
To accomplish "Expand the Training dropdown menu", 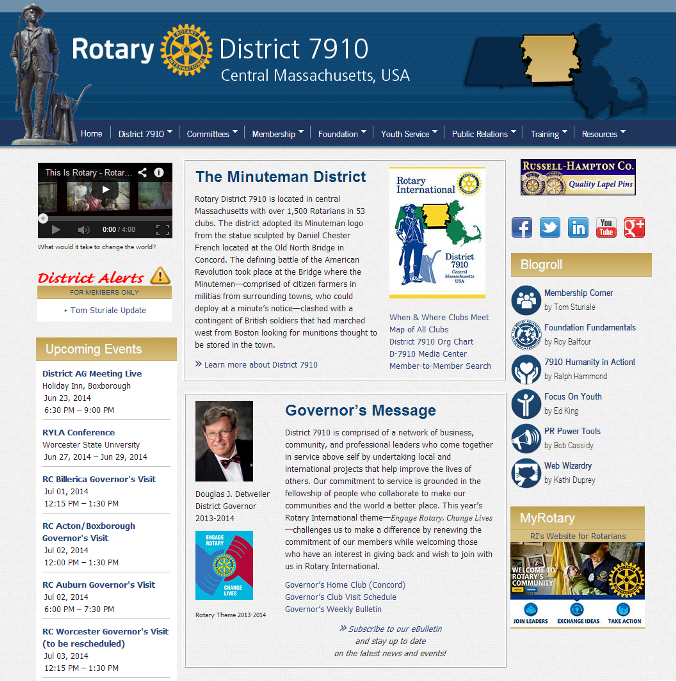I will click(549, 134).
